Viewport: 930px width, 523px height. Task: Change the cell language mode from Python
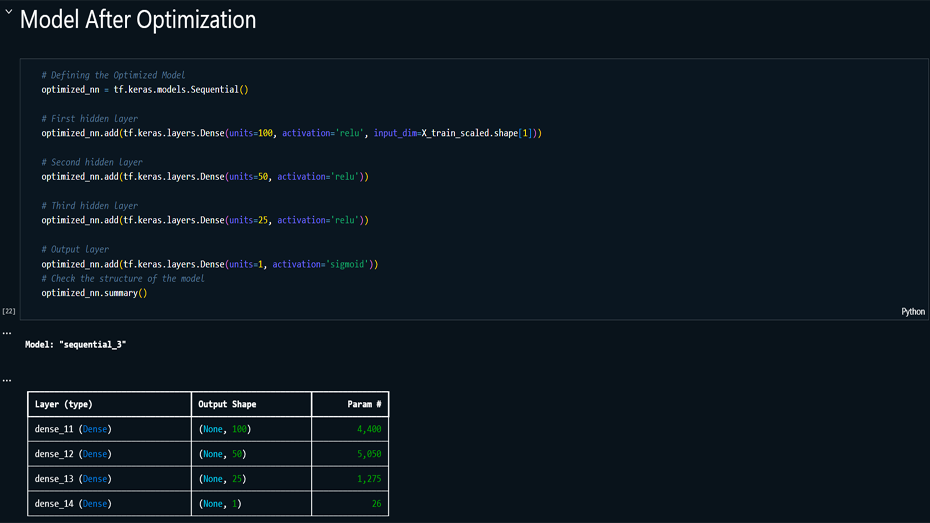912,311
